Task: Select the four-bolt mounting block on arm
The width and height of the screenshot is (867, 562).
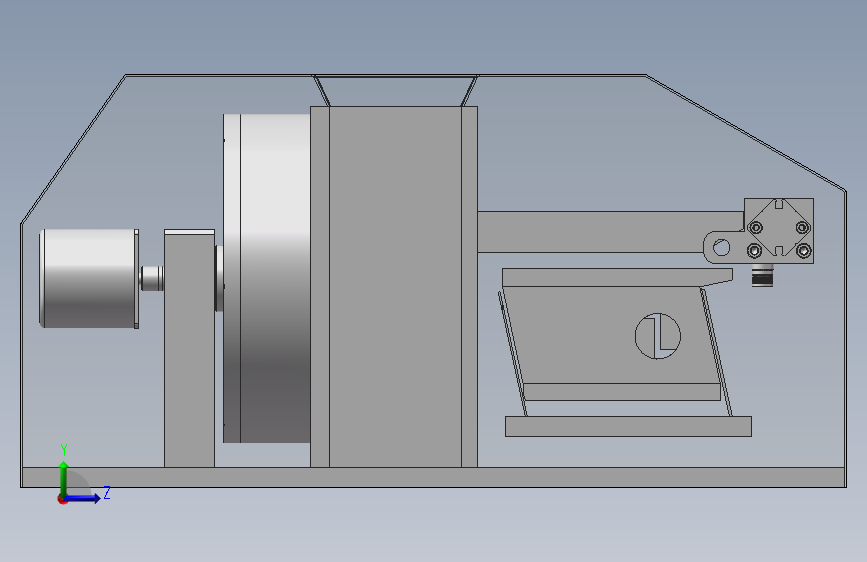Action: (779, 231)
